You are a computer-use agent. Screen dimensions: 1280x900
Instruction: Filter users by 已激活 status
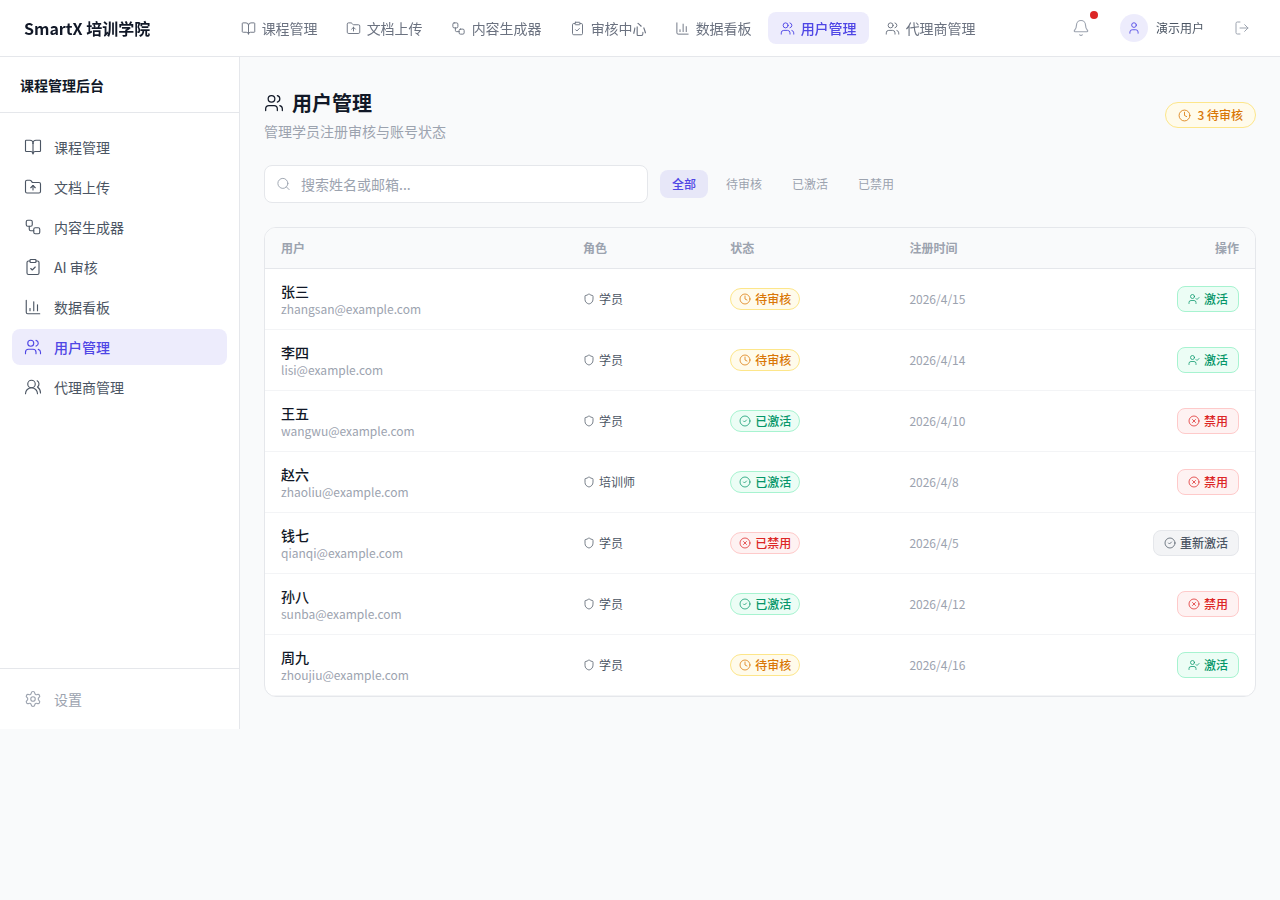(809, 184)
